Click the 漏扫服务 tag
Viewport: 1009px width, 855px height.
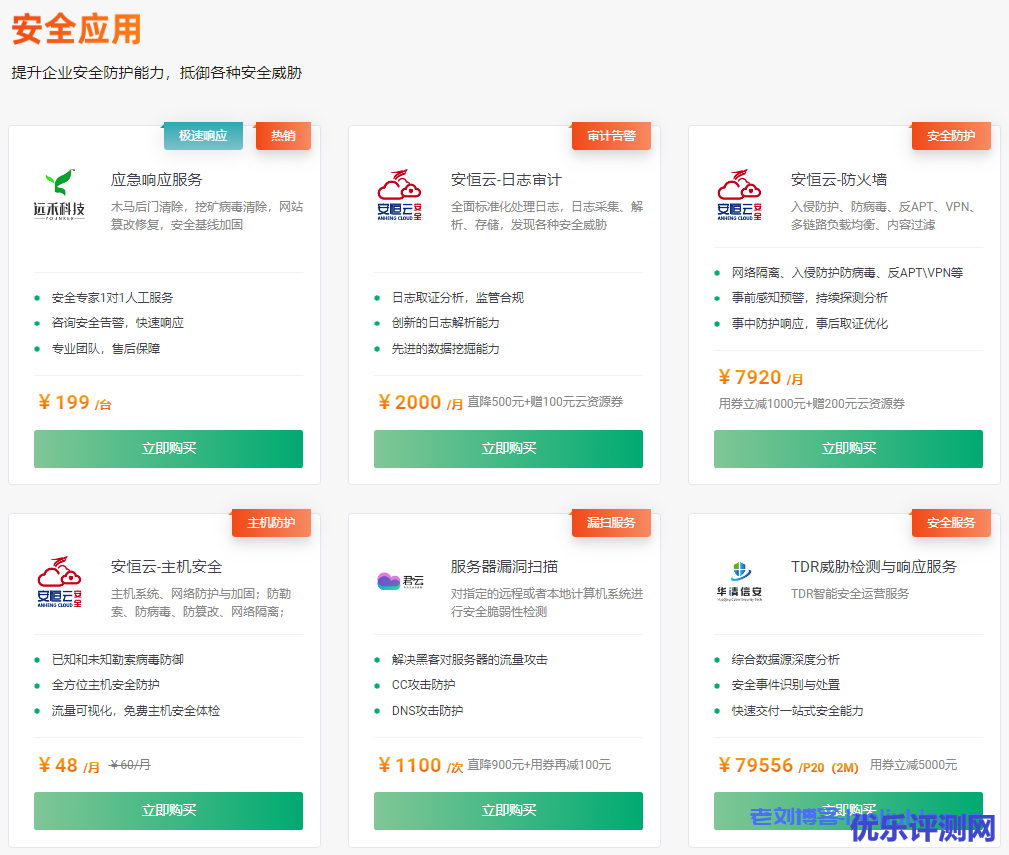click(611, 523)
